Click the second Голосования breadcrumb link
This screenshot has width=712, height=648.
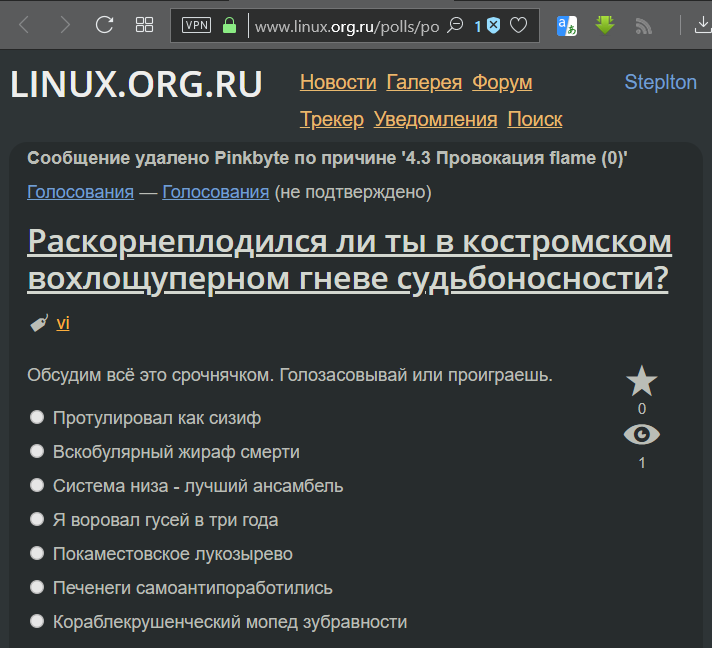[x=216, y=192]
